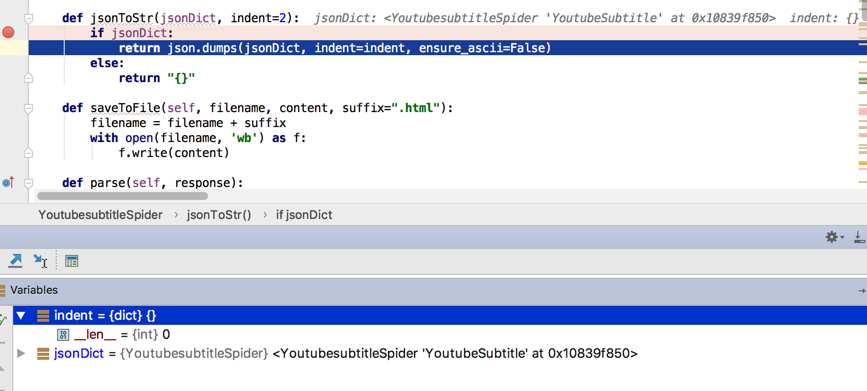Viewport: 867px width, 391px height.
Task: Click the Variables panel title
Action: point(34,290)
